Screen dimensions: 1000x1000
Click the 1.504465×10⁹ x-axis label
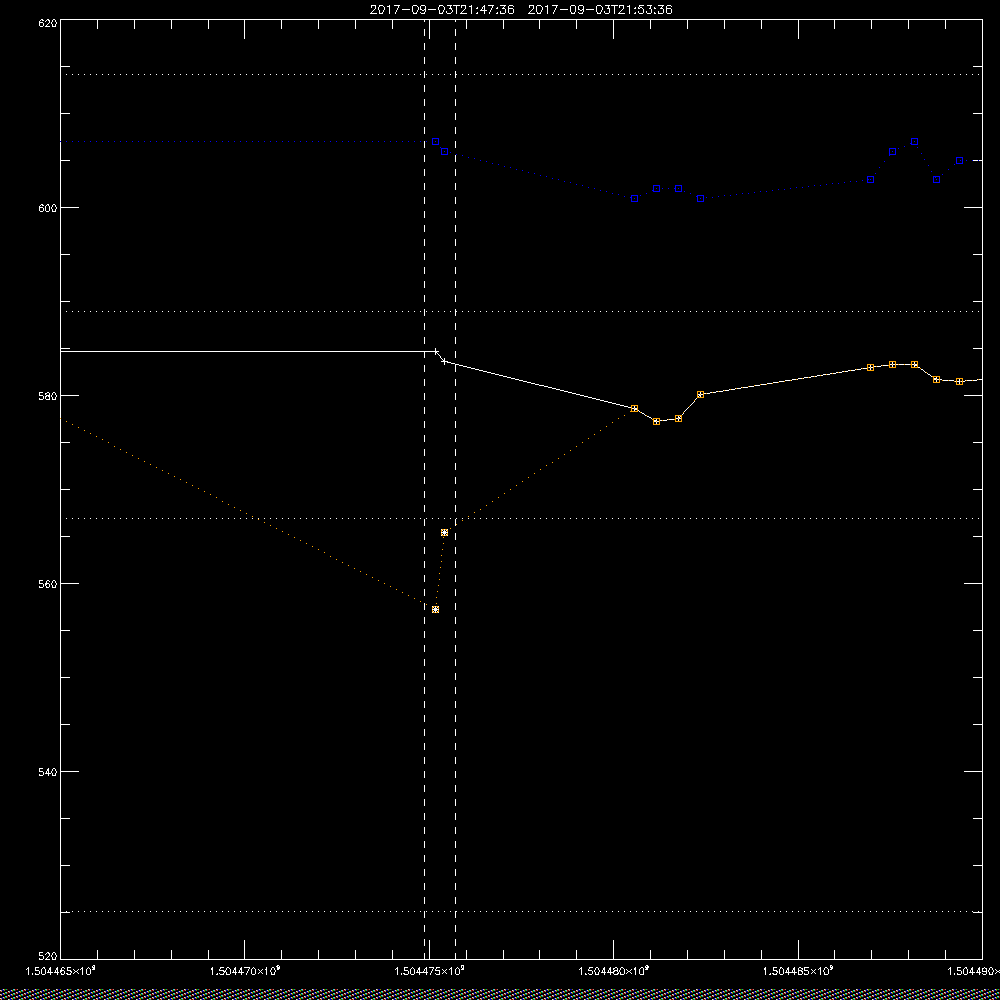[x=61, y=971]
